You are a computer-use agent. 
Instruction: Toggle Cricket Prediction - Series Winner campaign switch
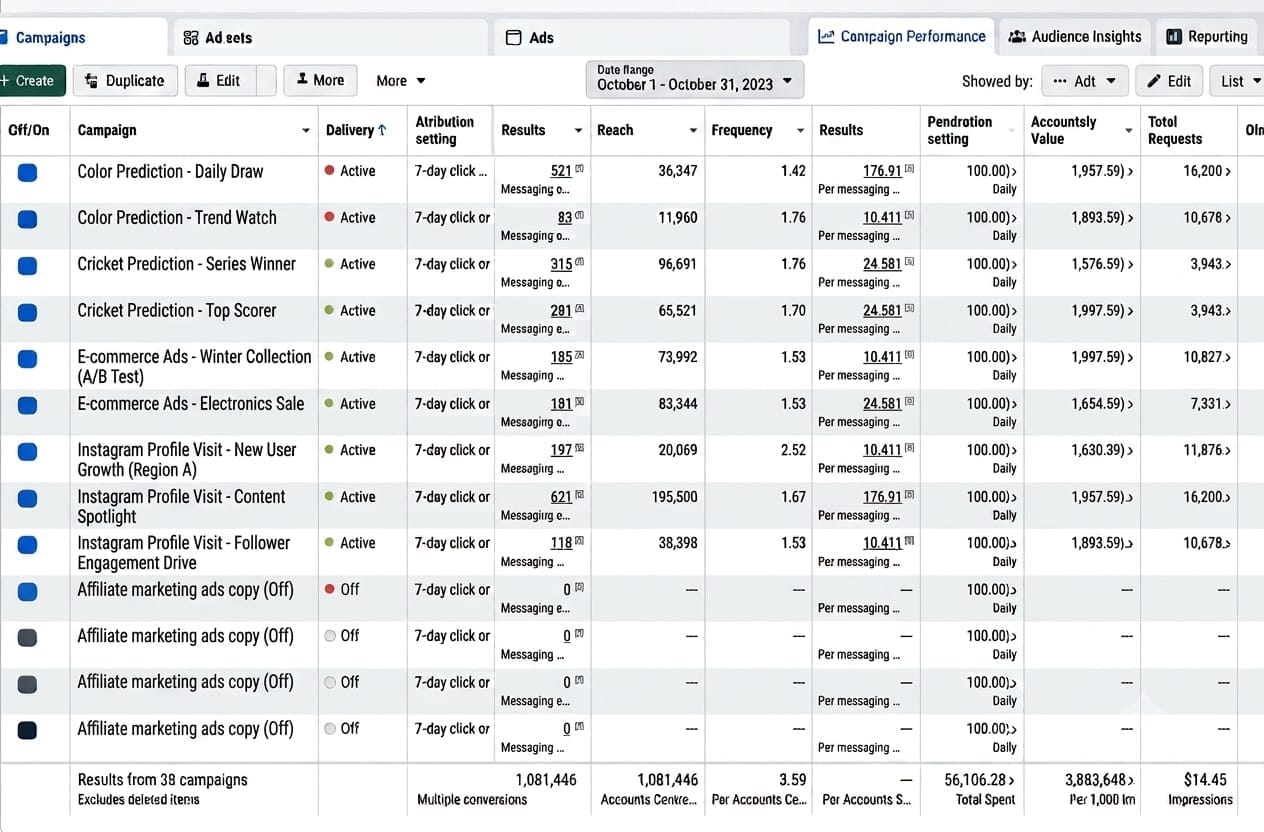point(28,265)
